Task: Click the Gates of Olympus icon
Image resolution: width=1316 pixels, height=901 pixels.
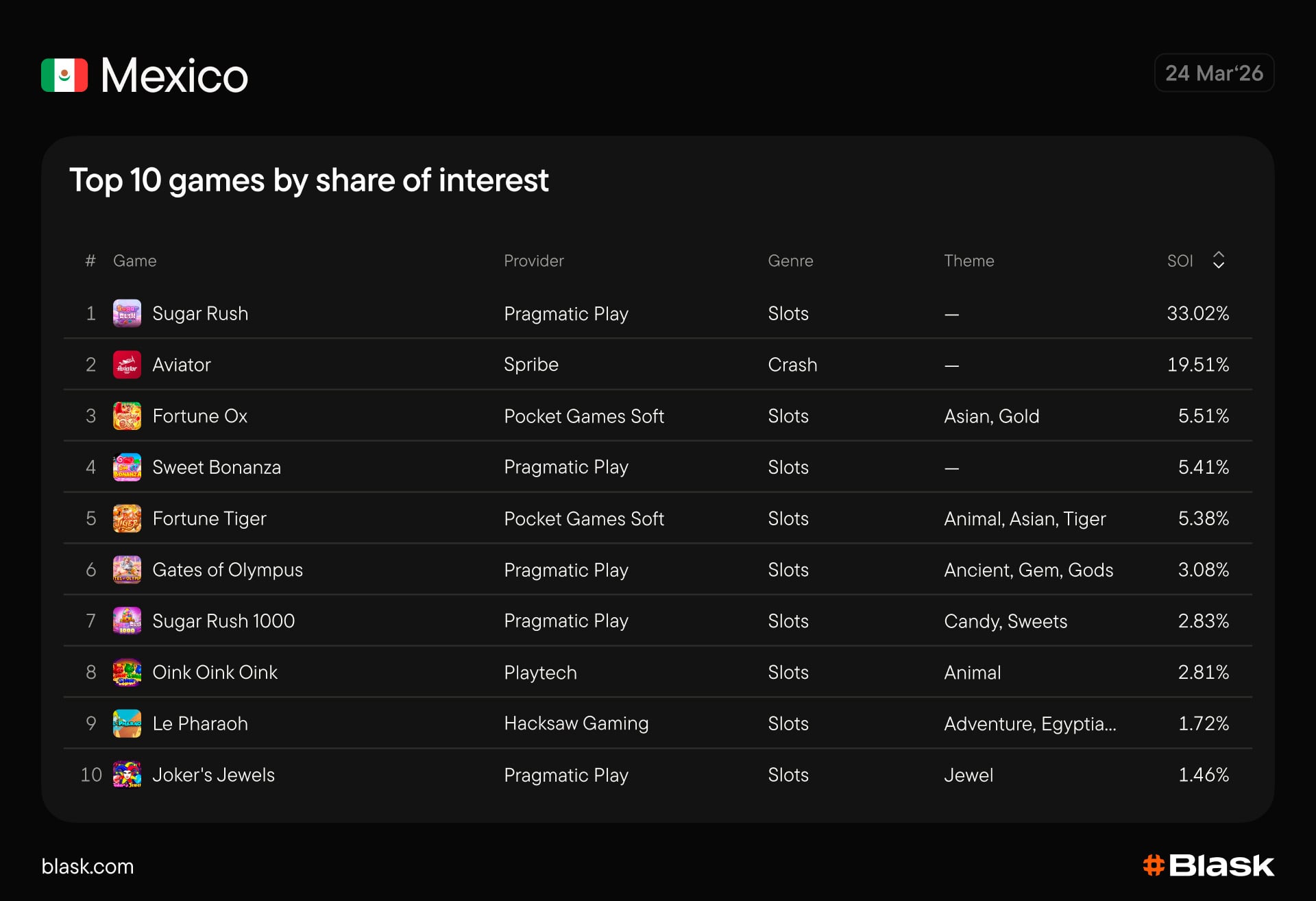Action: pos(127,570)
